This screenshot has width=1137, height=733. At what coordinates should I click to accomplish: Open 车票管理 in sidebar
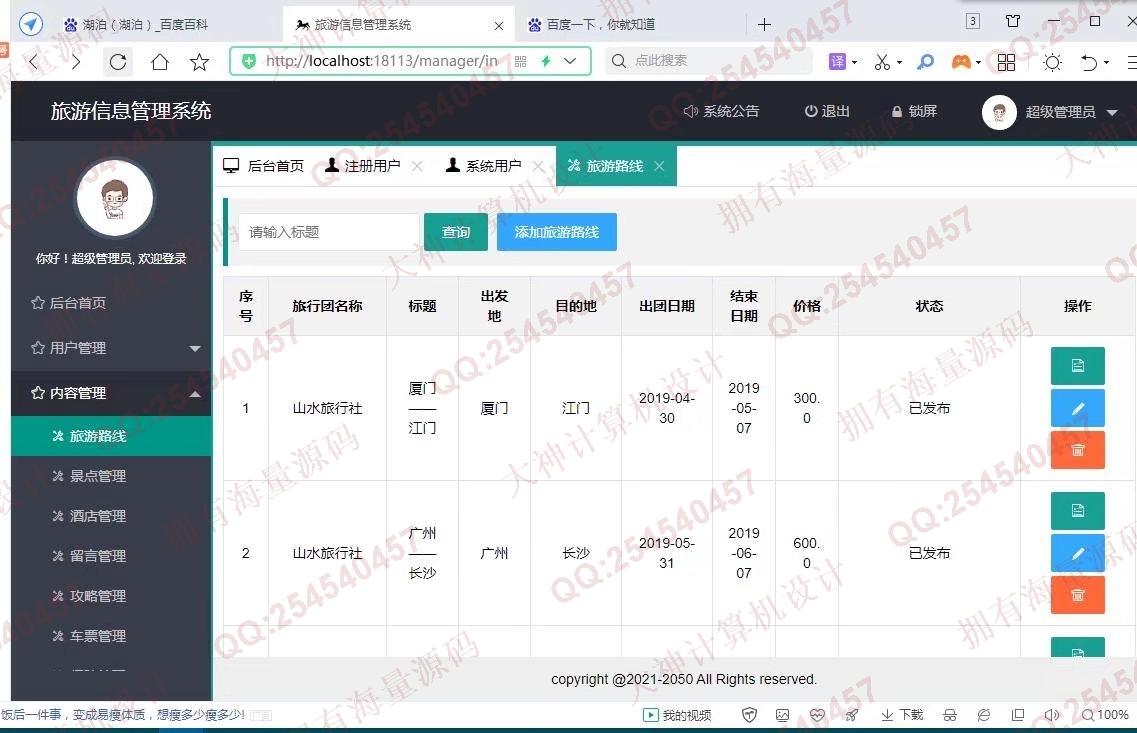coord(111,636)
